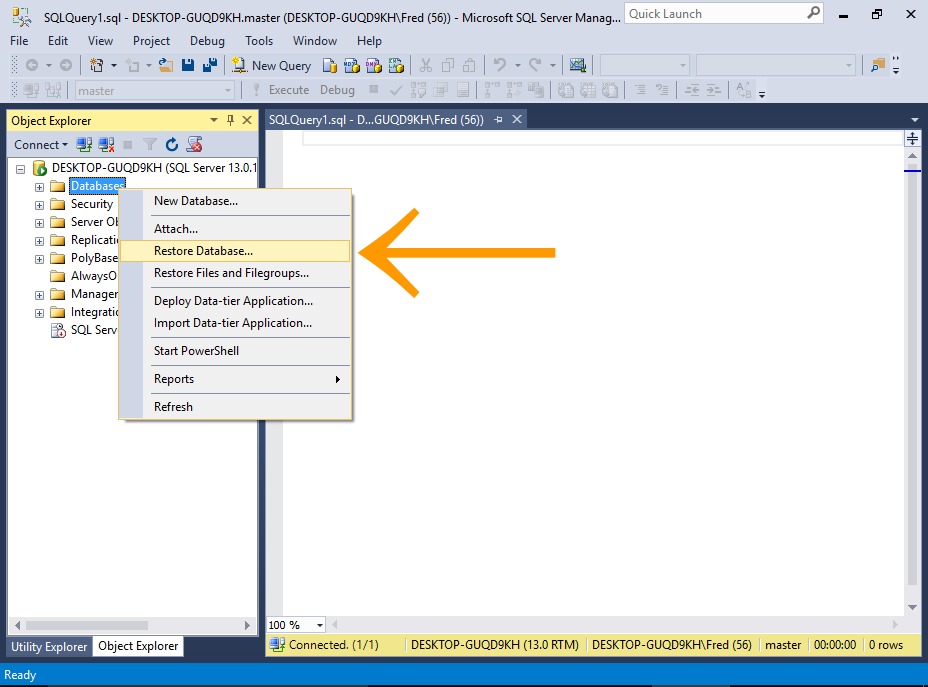Switch to the Utility Explorer tab
This screenshot has height=687, width=928.
pyautogui.click(x=49, y=646)
